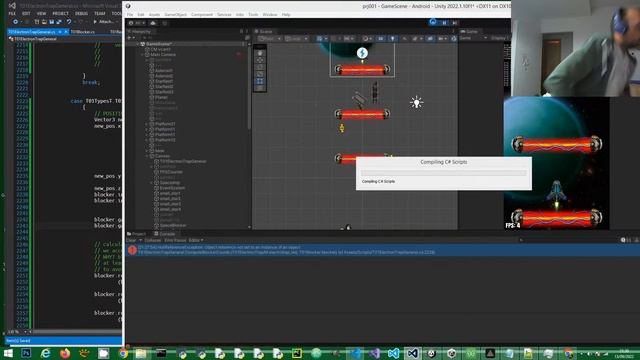Open Unity's Assets menu
Image resolution: width=640 pixels, height=360 pixels.
(x=154, y=14)
